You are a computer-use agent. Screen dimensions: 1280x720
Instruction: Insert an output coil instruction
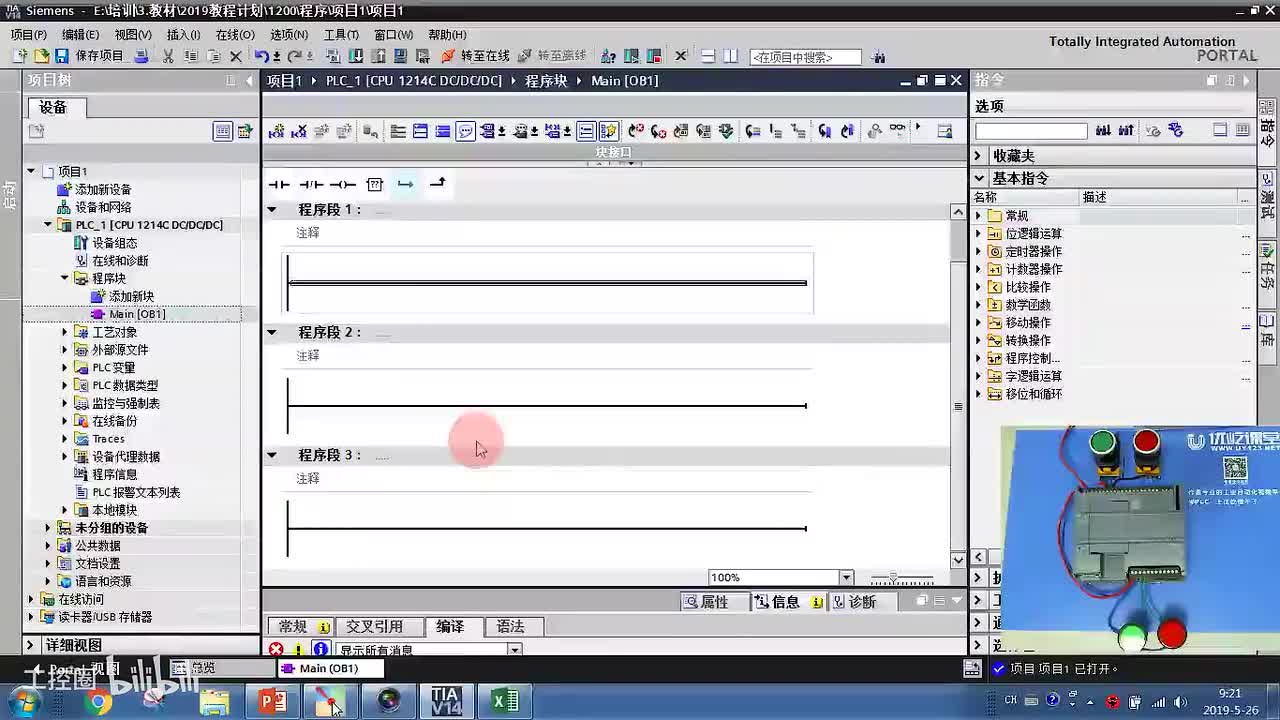[x=343, y=184]
